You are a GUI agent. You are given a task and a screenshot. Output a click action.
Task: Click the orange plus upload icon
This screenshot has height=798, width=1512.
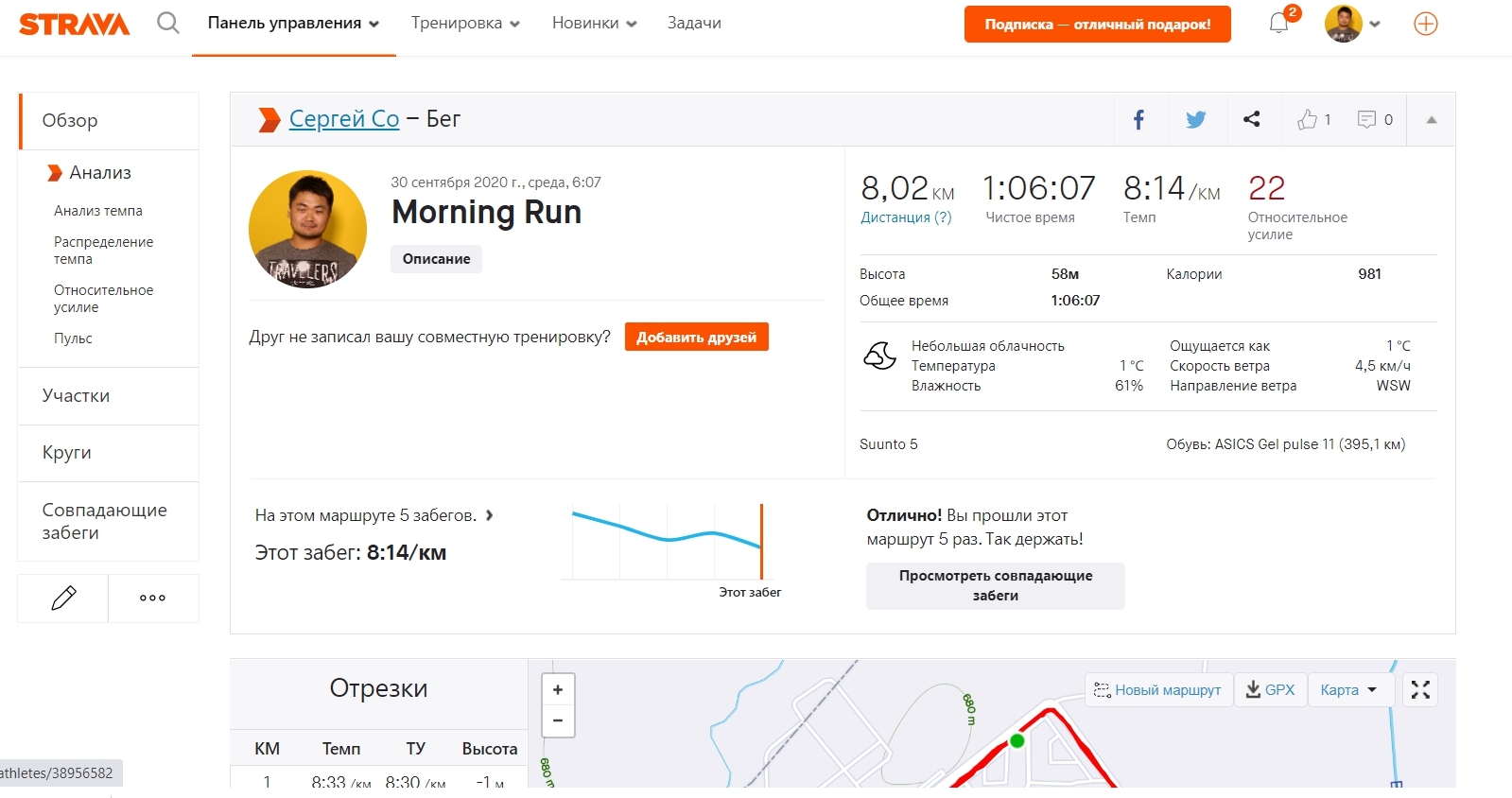(1425, 24)
